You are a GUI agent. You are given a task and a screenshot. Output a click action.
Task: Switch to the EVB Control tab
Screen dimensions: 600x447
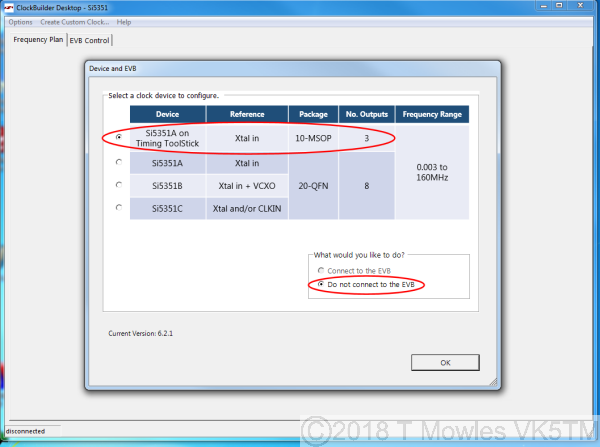click(x=90, y=40)
